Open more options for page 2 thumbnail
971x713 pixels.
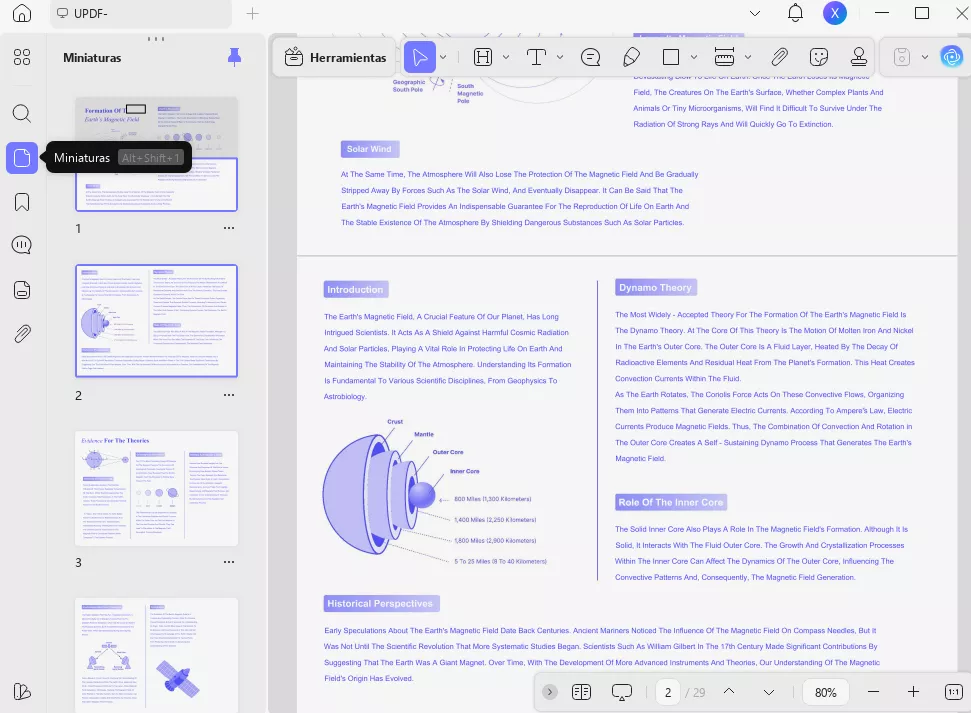click(x=229, y=395)
